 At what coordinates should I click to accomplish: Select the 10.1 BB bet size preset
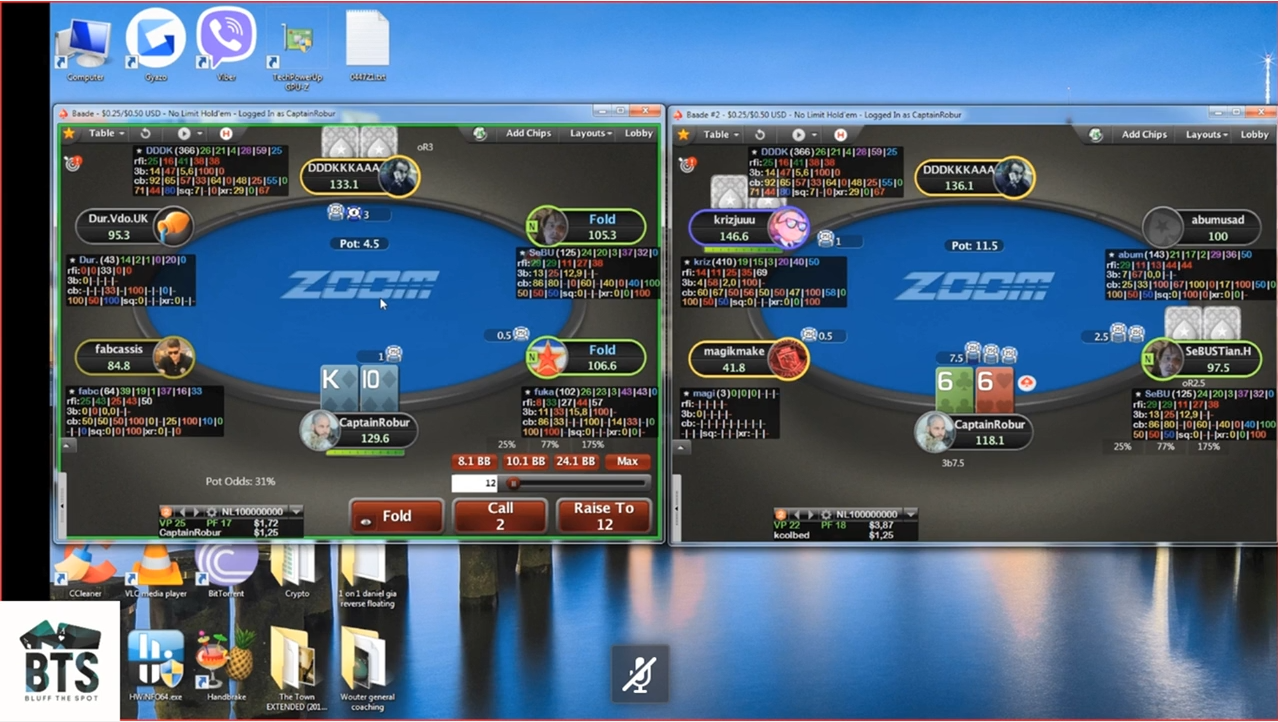525,462
